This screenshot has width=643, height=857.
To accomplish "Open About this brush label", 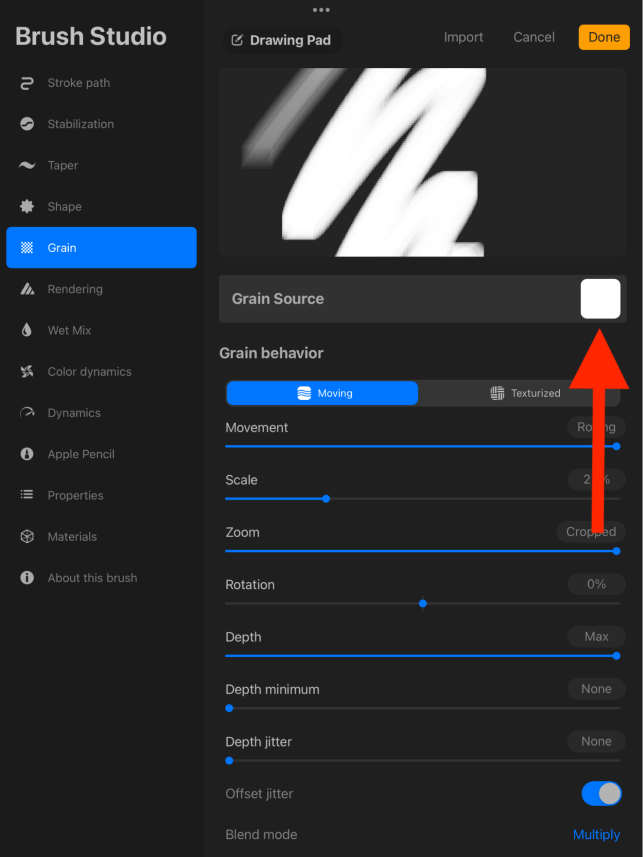I will point(92,578).
